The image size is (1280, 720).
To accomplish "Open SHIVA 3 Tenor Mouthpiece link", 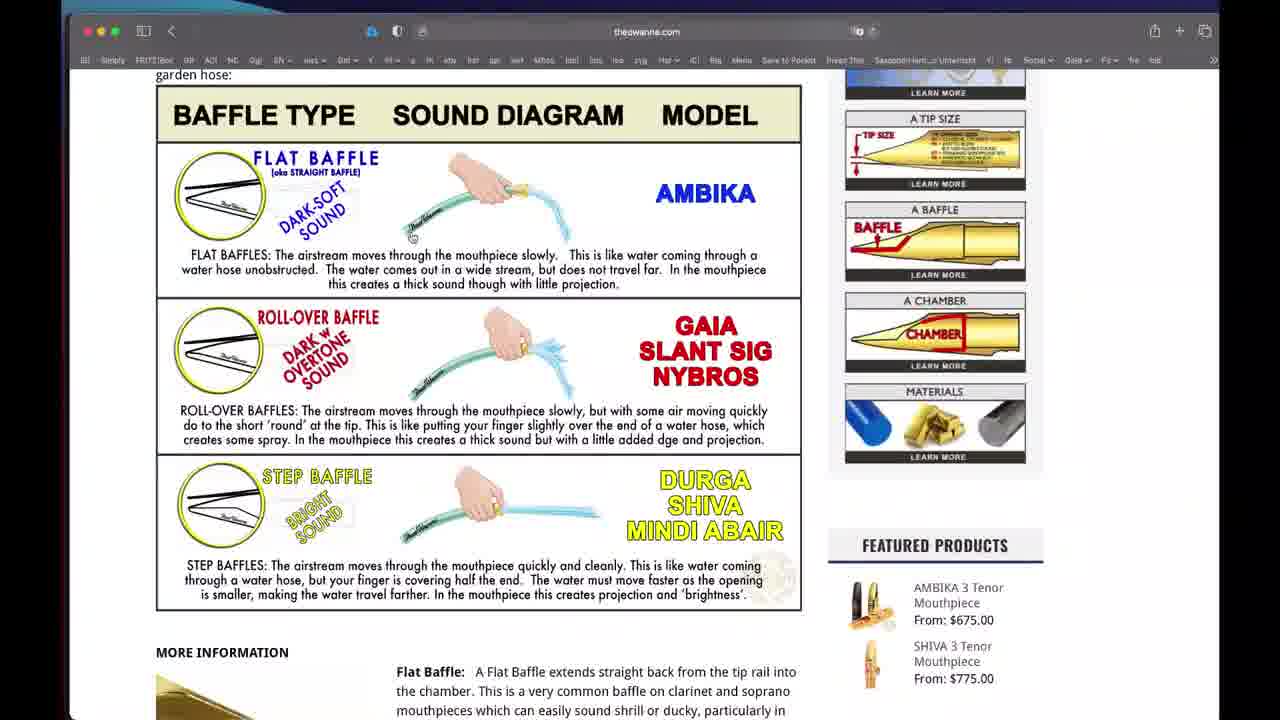I will click(952, 654).
